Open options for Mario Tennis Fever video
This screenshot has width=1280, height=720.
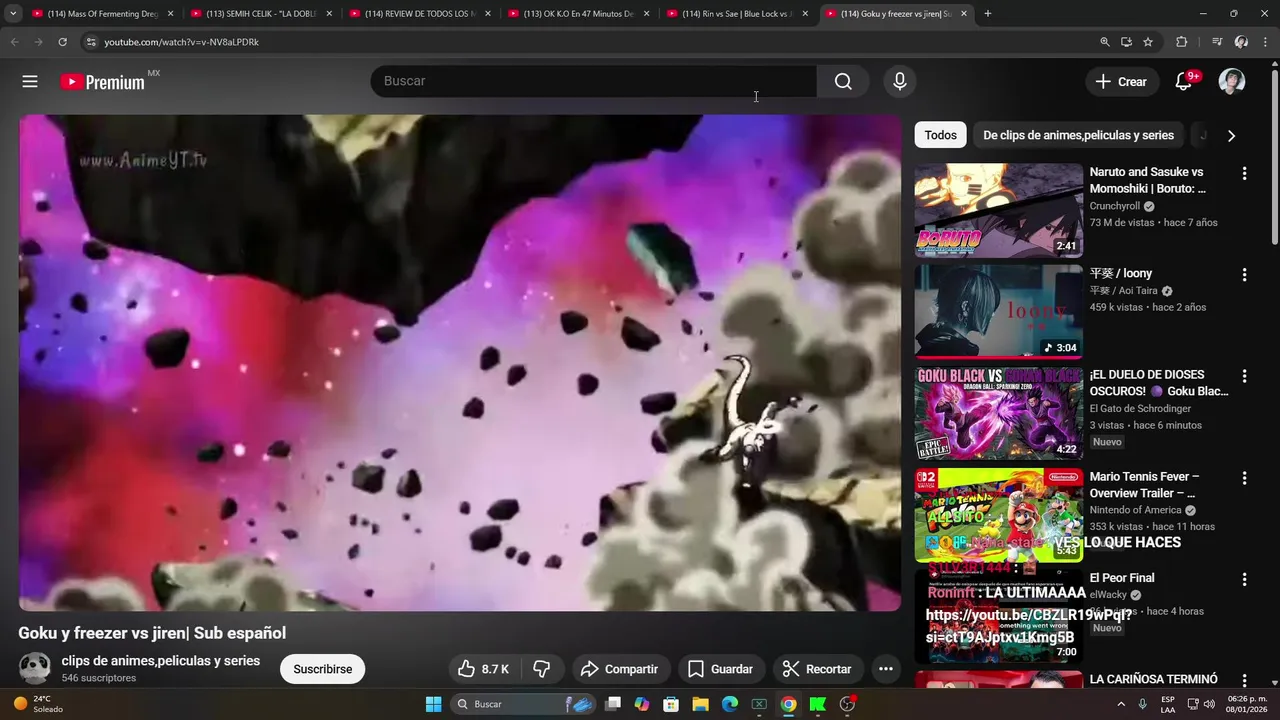click(1244, 479)
